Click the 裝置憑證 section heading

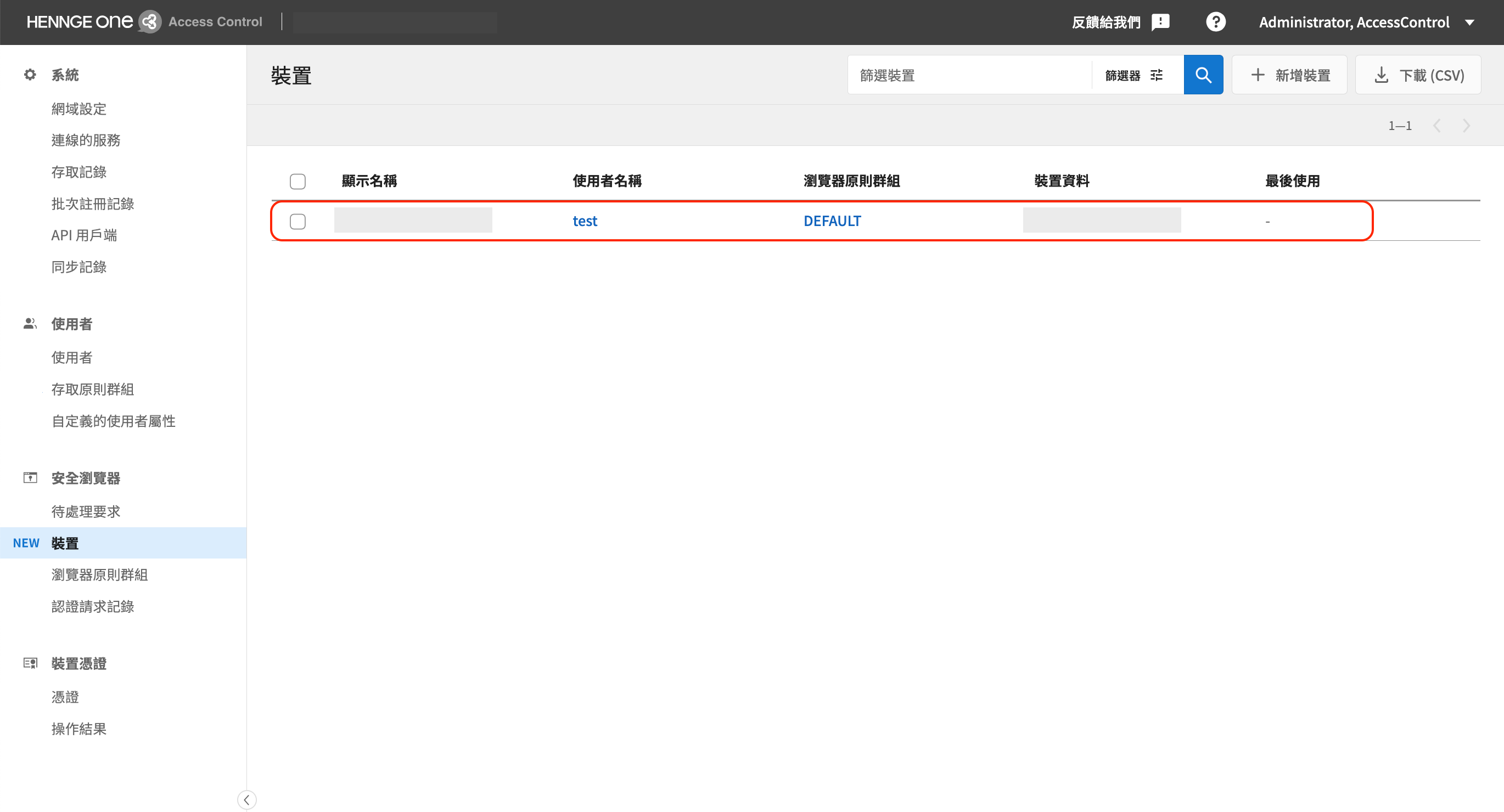[79, 663]
